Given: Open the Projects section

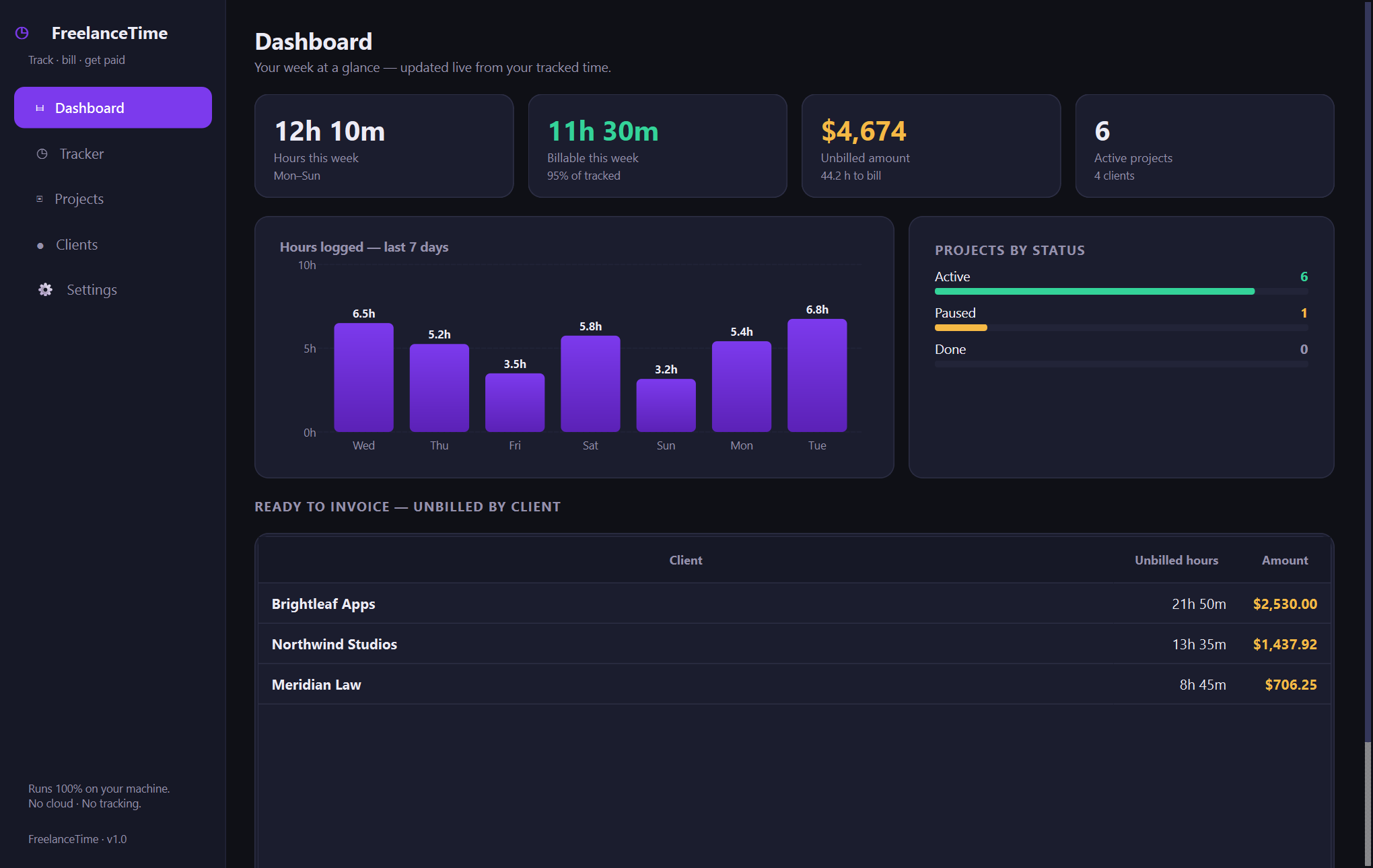Looking at the screenshot, I should point(113,199).
